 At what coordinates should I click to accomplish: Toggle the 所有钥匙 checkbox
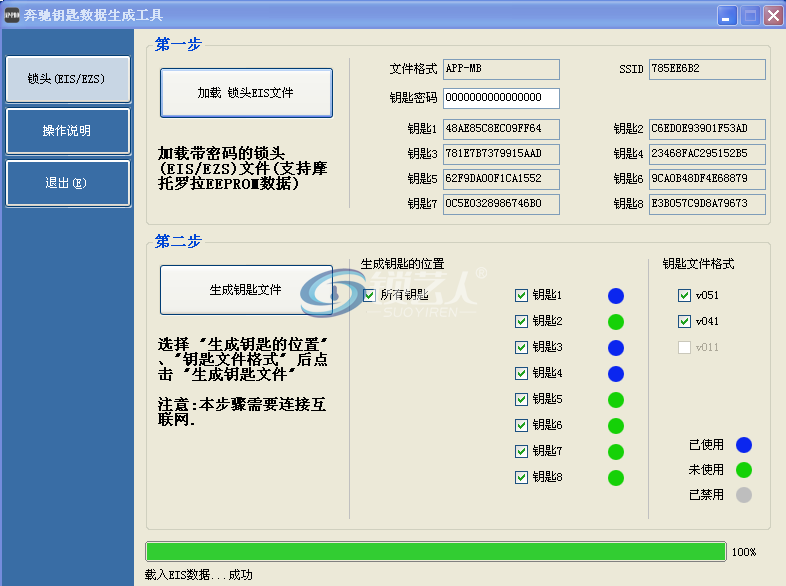point(369,295)
